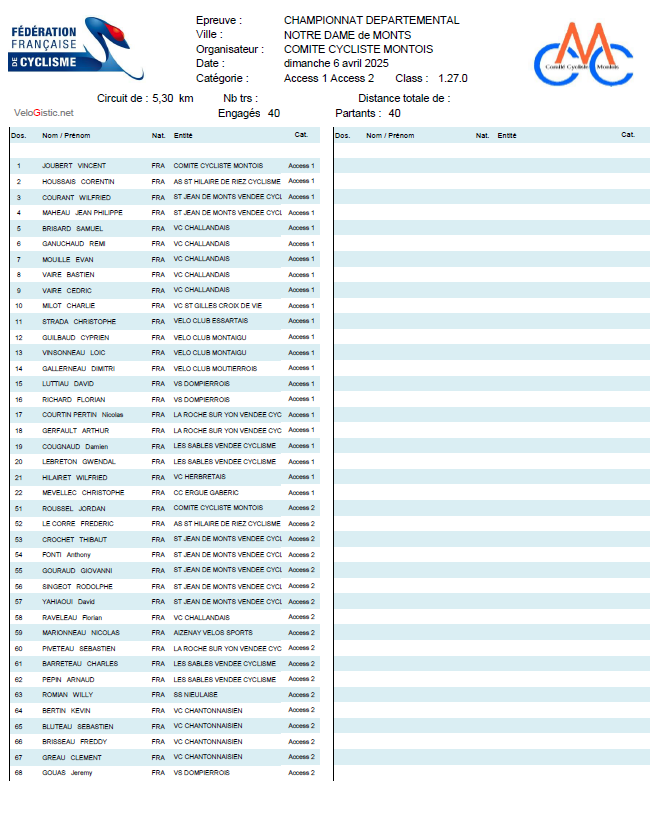This screenshot has width=665, height=813.
Task: Click the Comité Cycliste Montois logo
Action: pos(584,54)
